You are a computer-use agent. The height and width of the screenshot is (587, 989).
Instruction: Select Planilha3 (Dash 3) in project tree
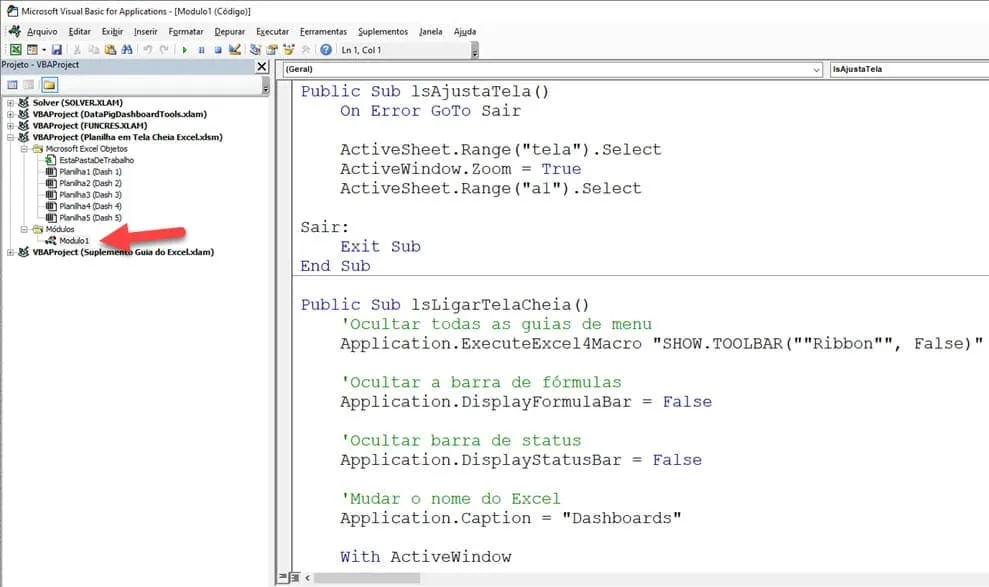click(90, 195)
